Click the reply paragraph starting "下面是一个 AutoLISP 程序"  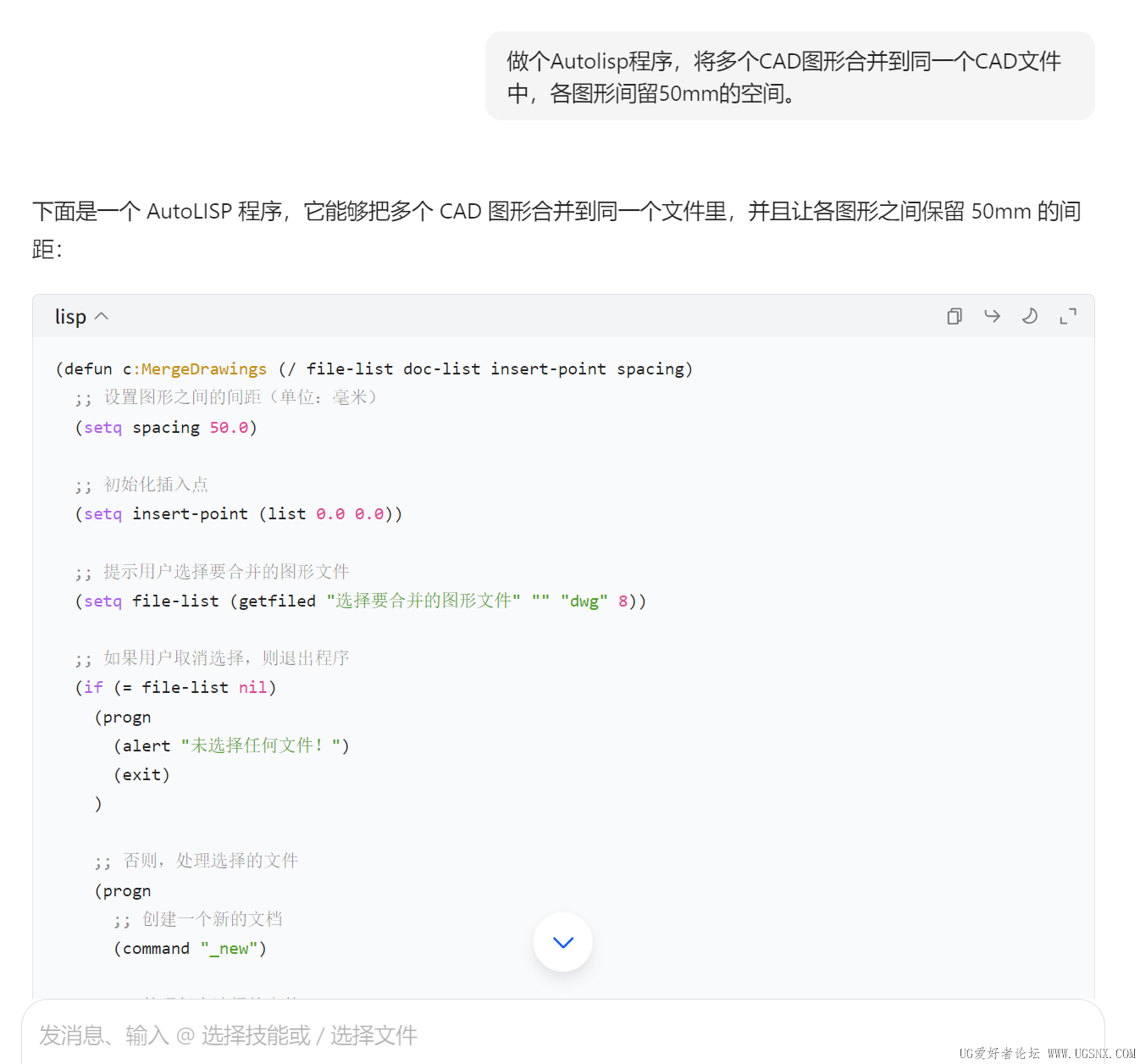click(556, 230)
